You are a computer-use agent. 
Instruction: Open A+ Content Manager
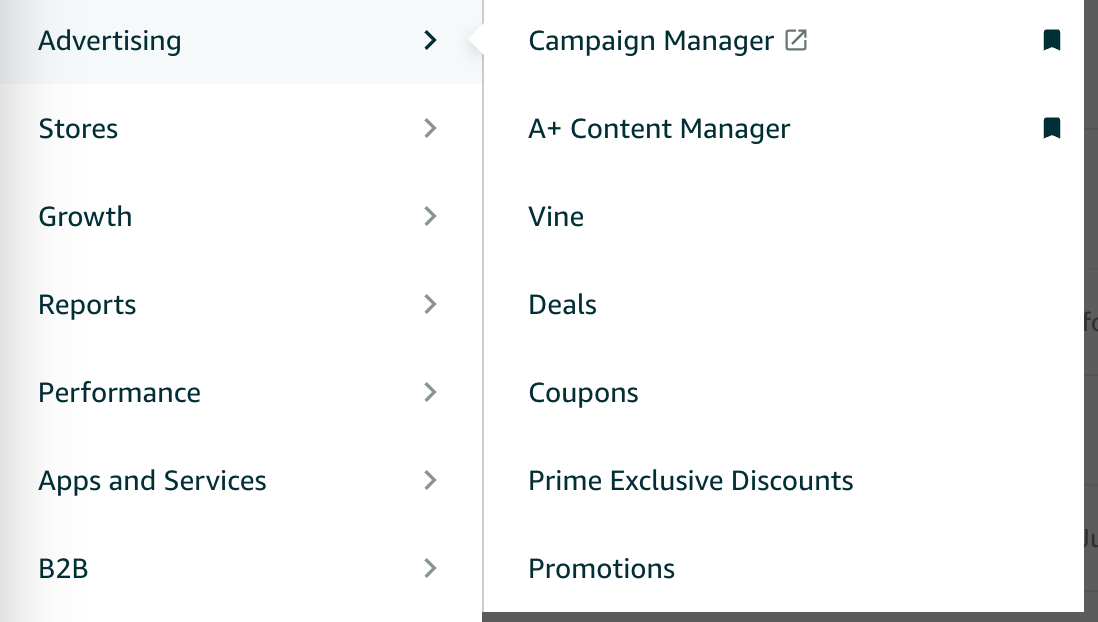[x=659, y=129]
